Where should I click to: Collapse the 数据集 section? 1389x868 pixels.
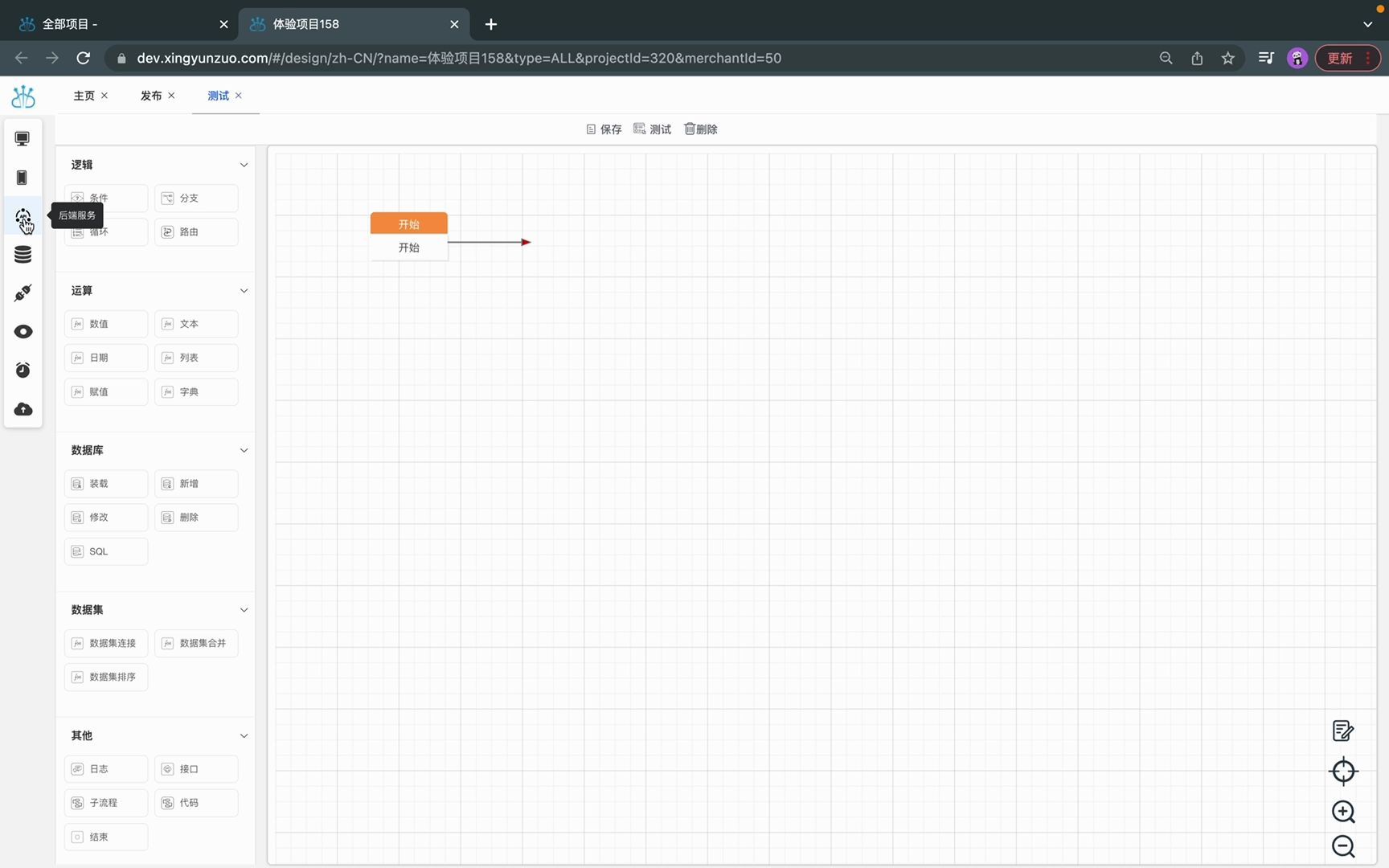(x=244, y=610)
